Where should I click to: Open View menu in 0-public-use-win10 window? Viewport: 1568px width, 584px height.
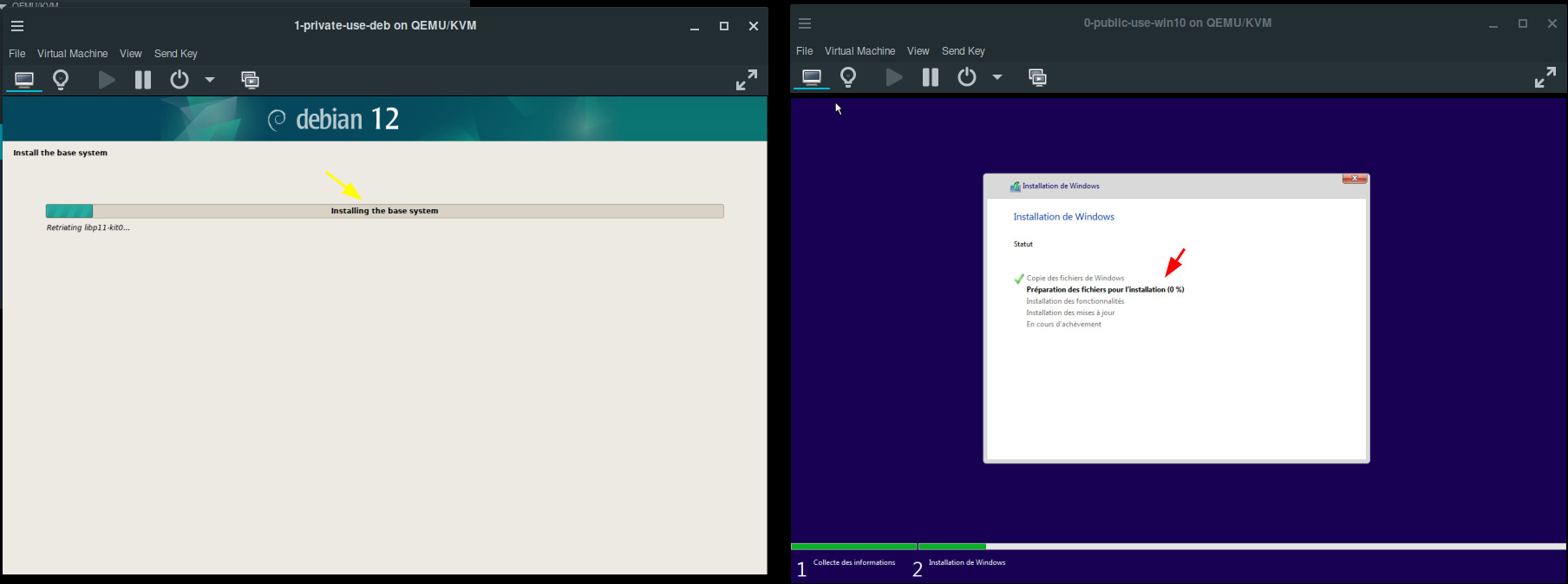(918, 51)
